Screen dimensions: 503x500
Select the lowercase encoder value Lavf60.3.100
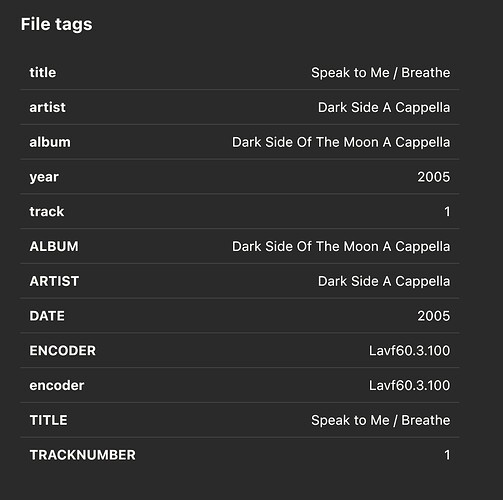[409, 386]
